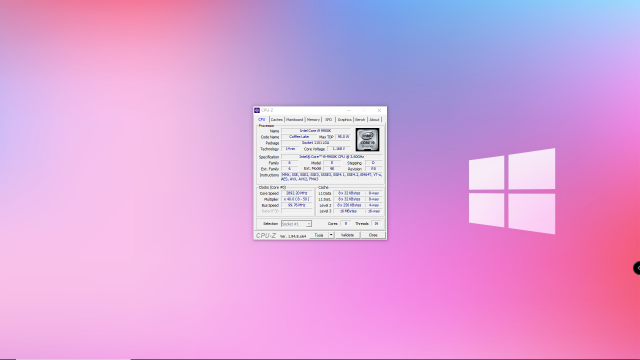
Task: Click the Ext. Family value field
Action: pyautogui.click(x=289, y=169)
